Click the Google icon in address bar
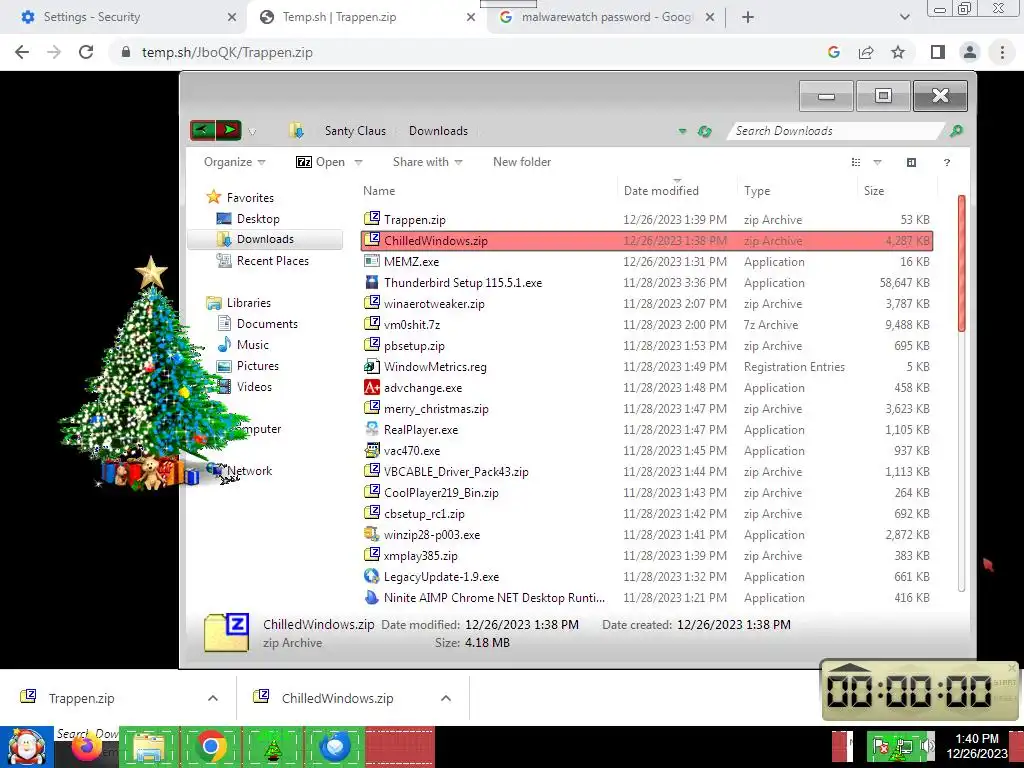This screenshot has width=1024, height=768. coord(834,52)
